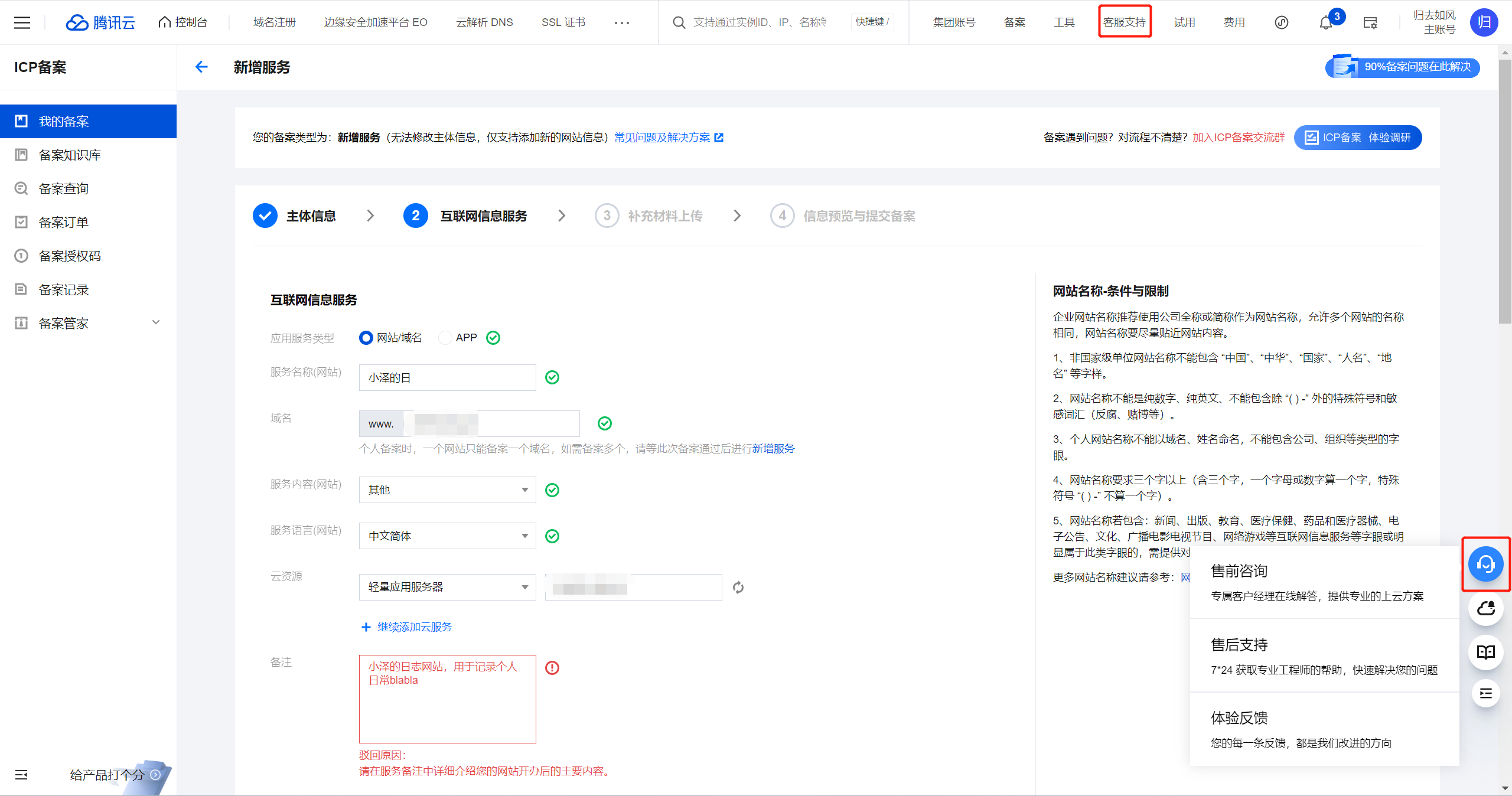Viewport: 1512px width, 796px height.
Task: Open 客服支持 in the top navigation
Action: point(1124,22)
